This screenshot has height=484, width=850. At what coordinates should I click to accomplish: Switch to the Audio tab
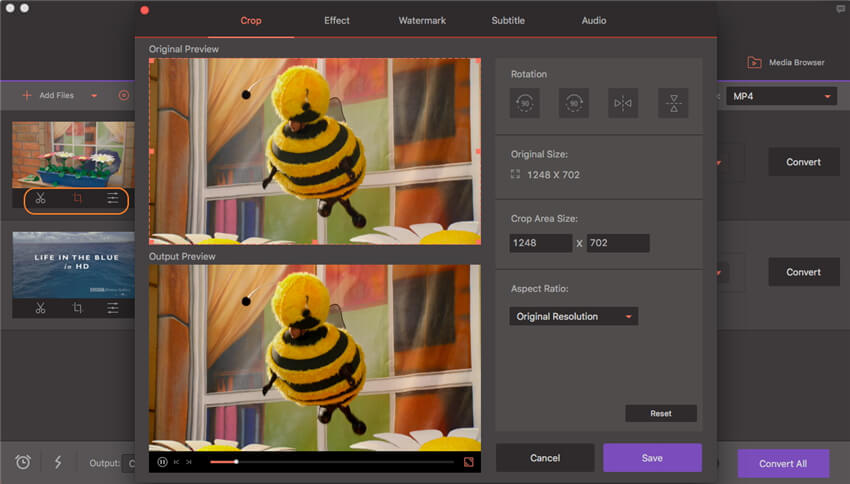[x=594, y=21]
